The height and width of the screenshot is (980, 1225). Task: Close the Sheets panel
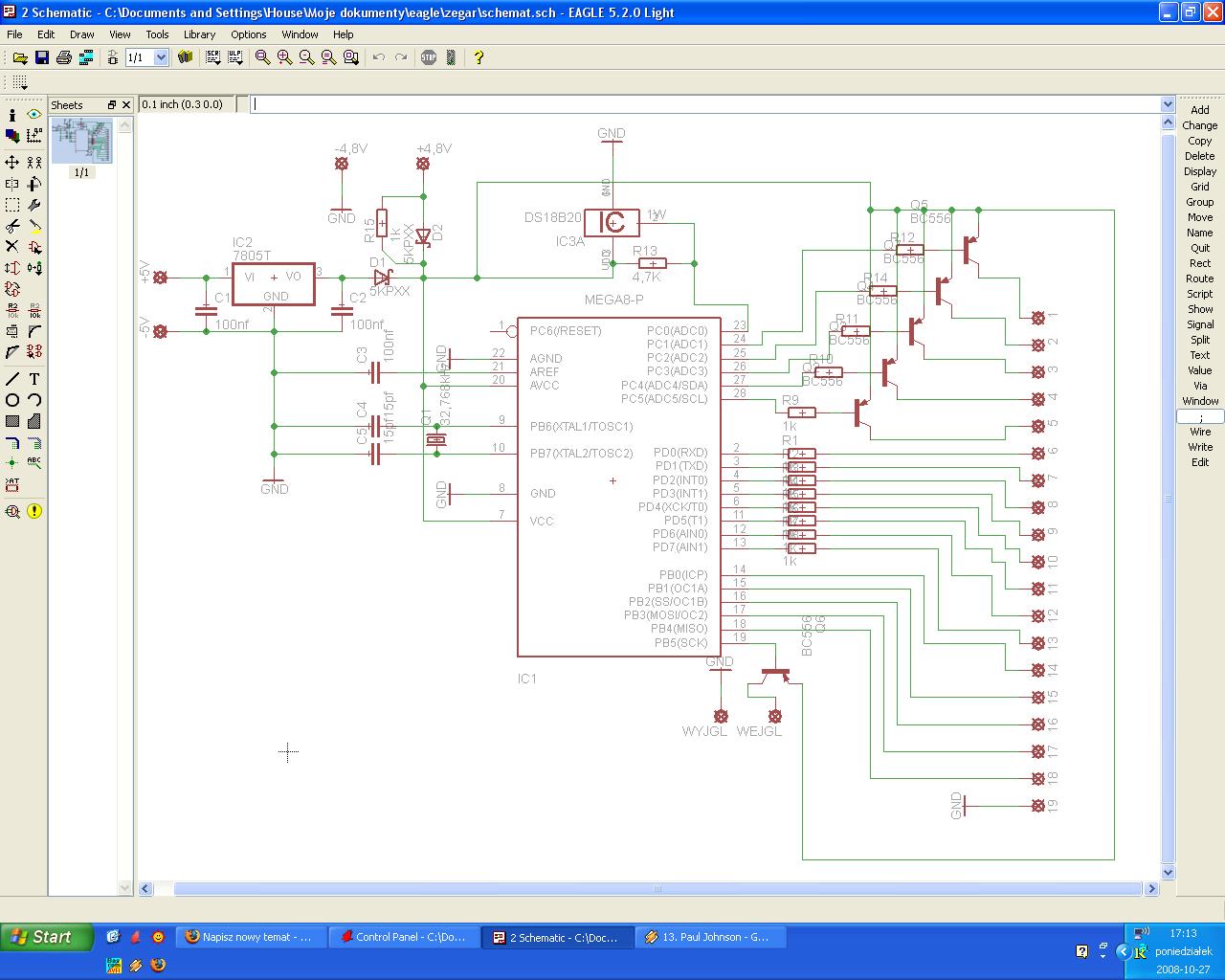pos(126,105)
